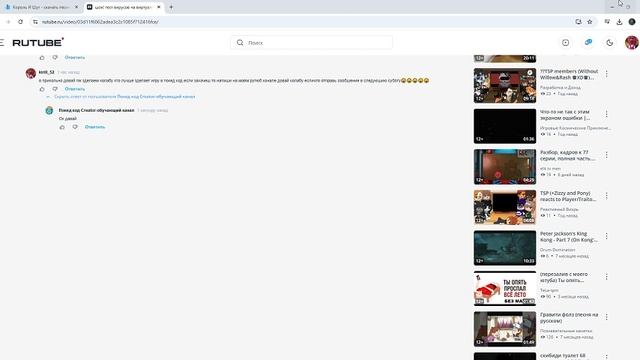Viewport: 640px width, 360px height.
Task: Open the King Kong Part 7 thumbnail
Action: 505,248
